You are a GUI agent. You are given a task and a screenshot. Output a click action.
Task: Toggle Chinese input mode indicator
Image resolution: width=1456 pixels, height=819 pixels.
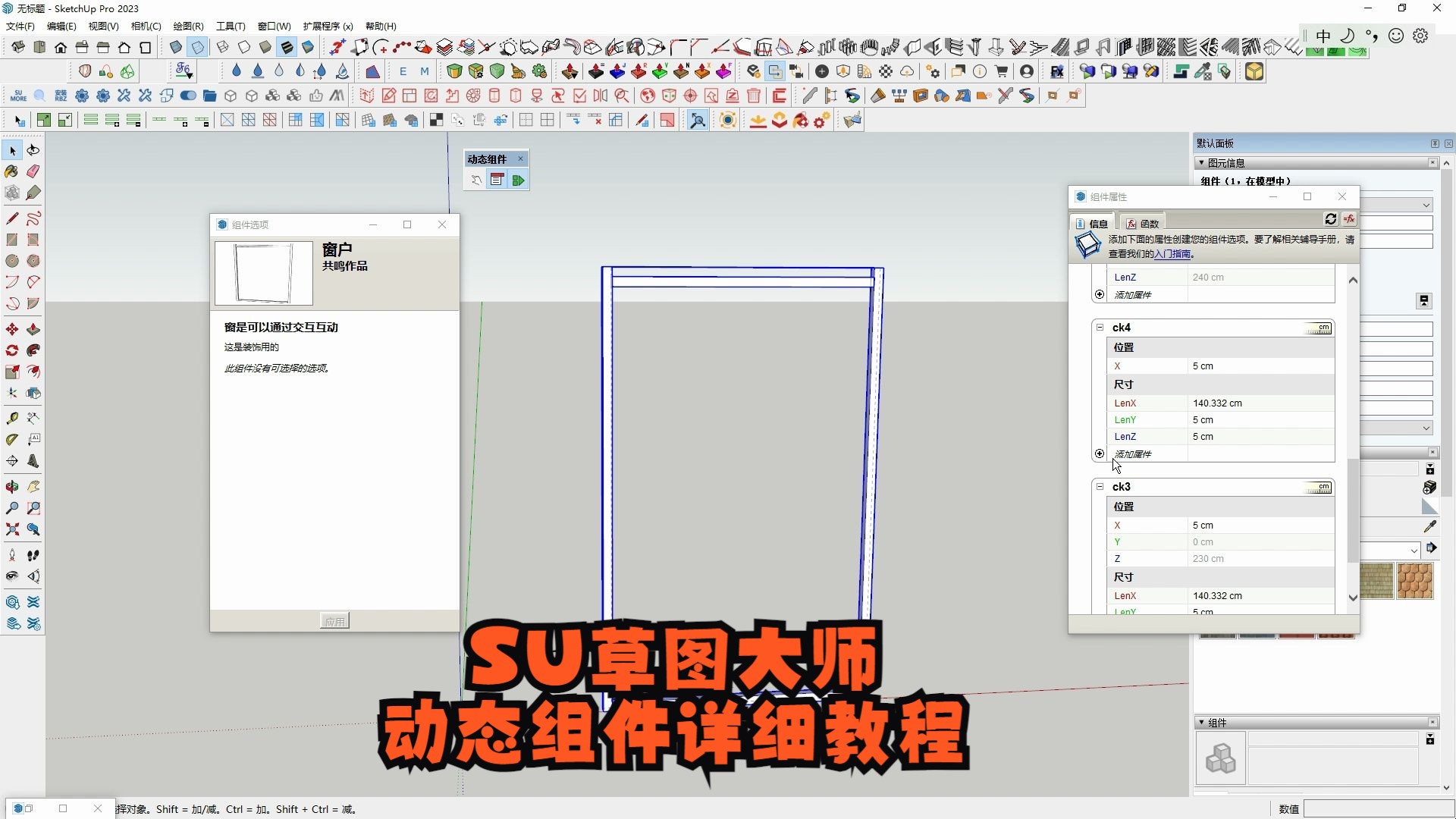click(x=1323, y=36)
